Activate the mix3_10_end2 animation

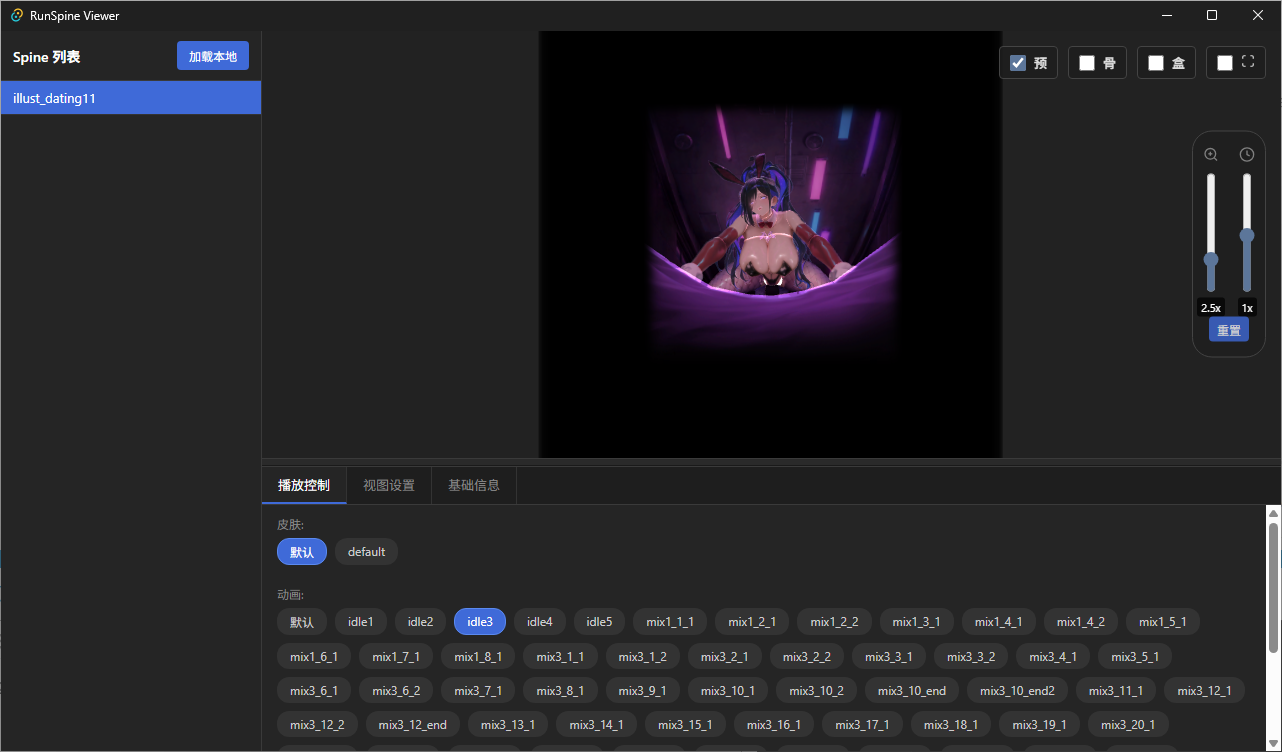[1017, 691]
